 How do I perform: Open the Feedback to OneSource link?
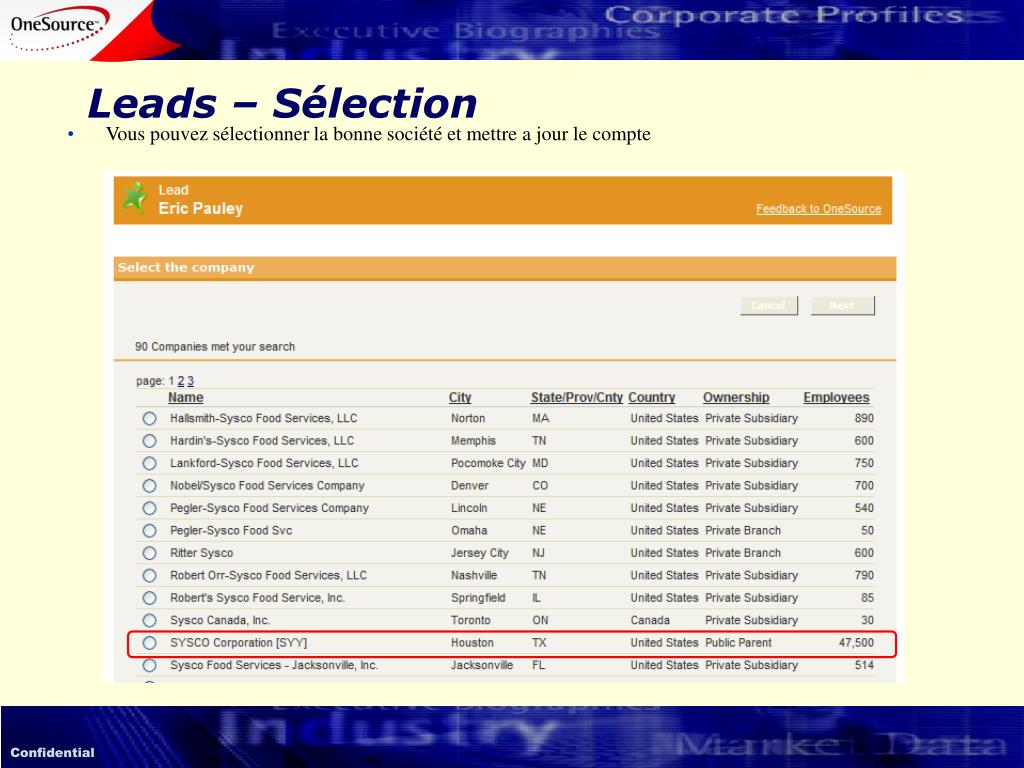818,209
